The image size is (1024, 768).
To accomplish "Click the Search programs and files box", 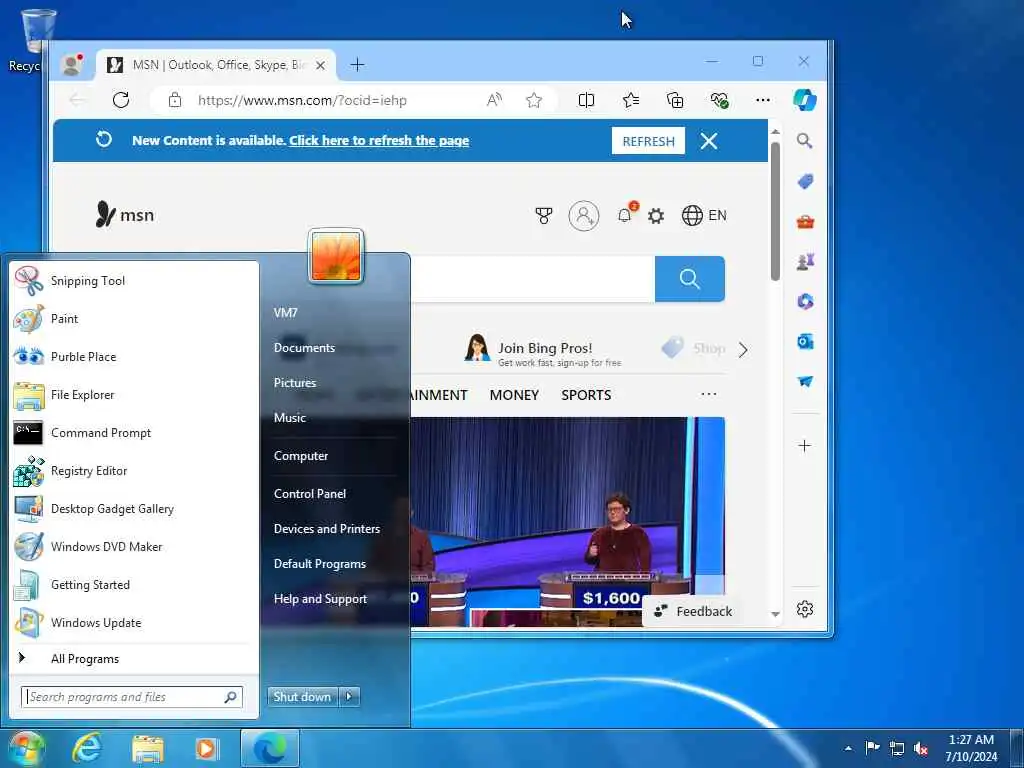I will pyautogui.click(x=132, y=697).
